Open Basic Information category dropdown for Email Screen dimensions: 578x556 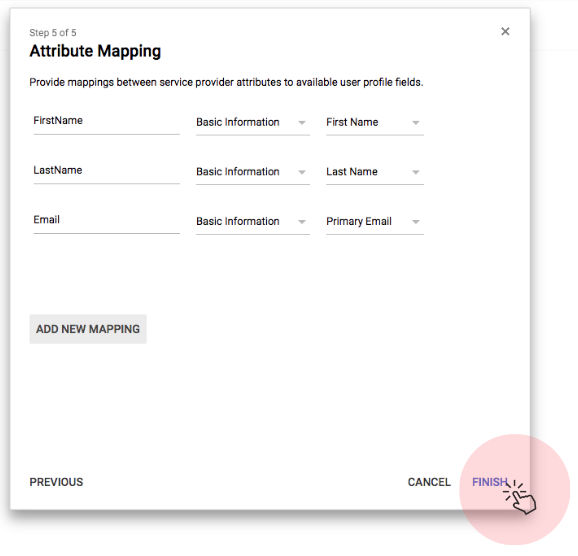coord(253,222)
